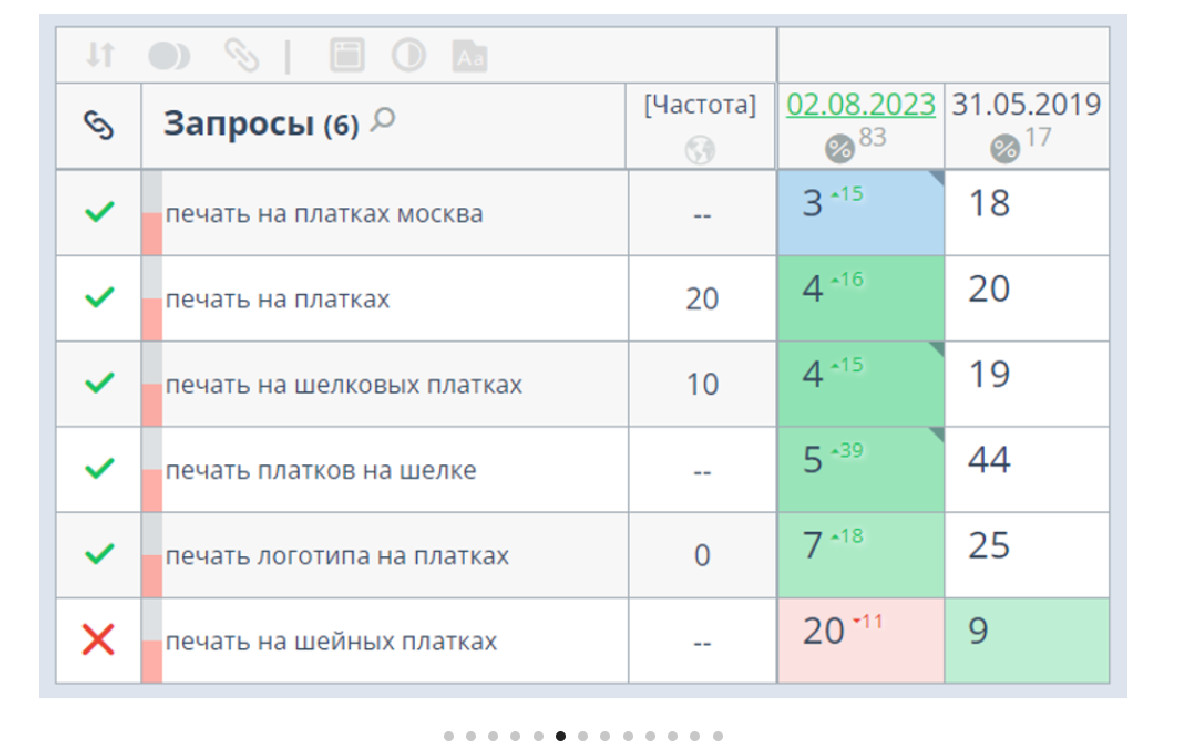Toggle the red X for печать на шейных платках
1200x755 pixels.
98,640
